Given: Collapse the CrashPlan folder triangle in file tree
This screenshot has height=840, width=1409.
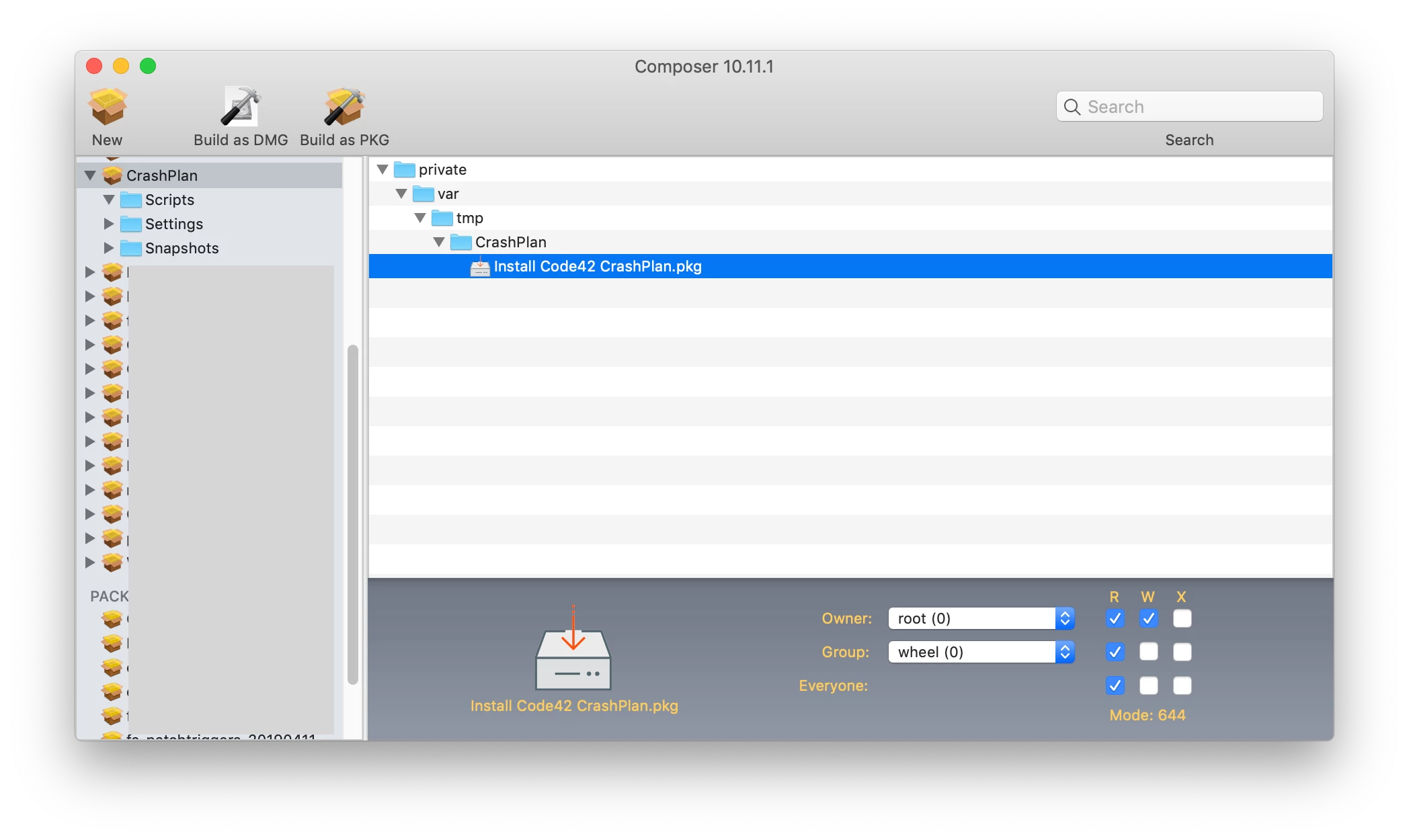Looking at the screenshot, I should point(439,242).
